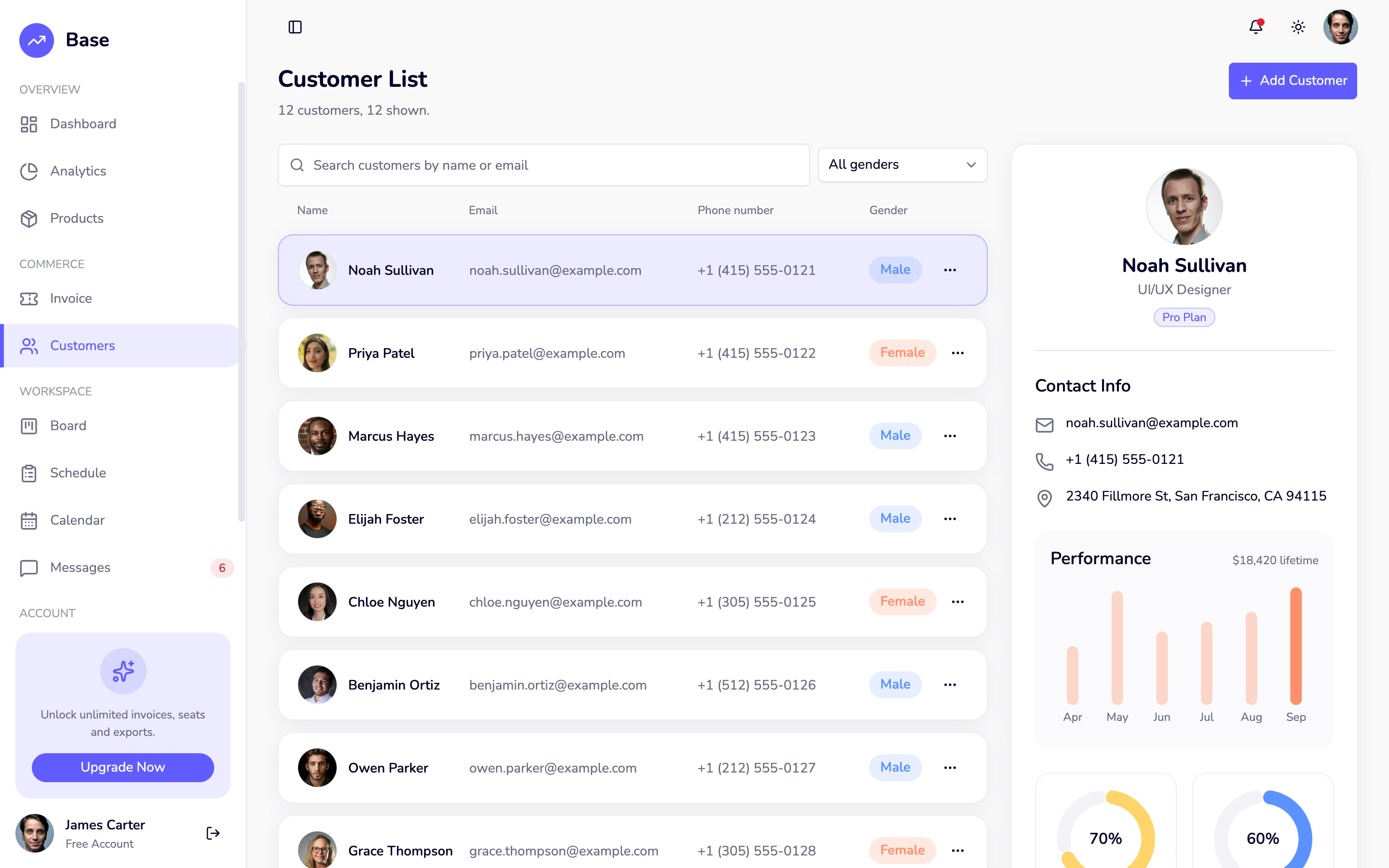Toggle the sidebar collapse icon
This screenshot has height=868, width=1389.
click(x=295, y=27)
